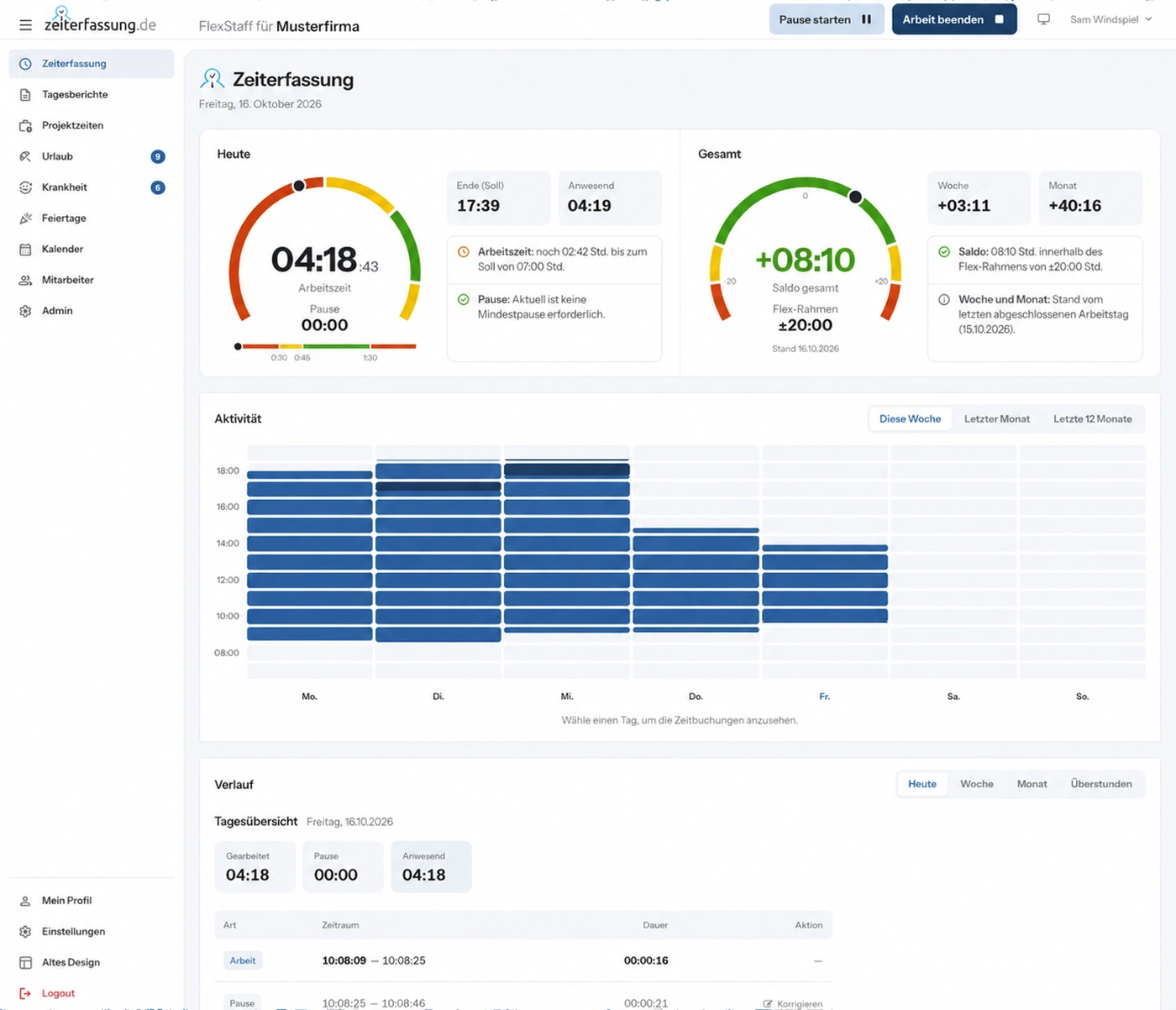Open the Sam Windspiel user dropdown
The width and height of the screenshot is (1176, 1010).
(x=1110, y=19)
